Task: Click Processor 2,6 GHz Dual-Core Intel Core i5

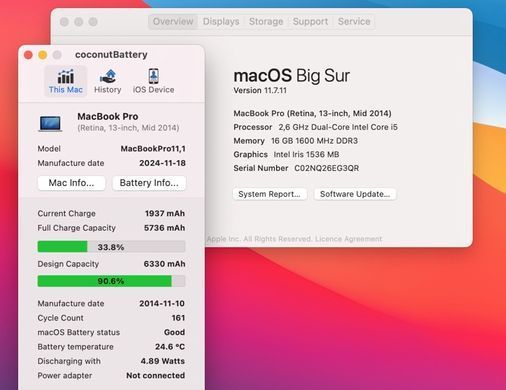Action: [315, 127]
